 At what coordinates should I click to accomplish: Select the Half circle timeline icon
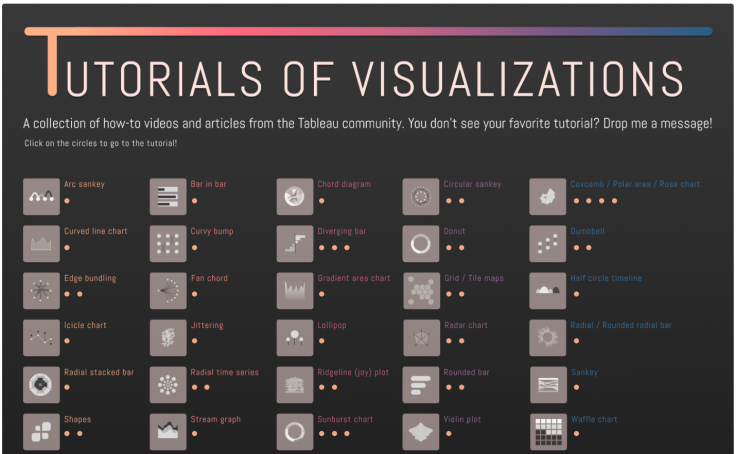pos(548,291)
